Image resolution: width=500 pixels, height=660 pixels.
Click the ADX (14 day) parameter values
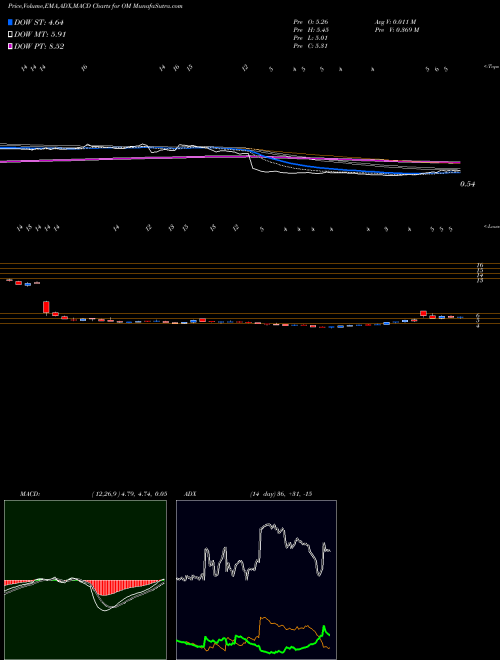tap(280, 494)
